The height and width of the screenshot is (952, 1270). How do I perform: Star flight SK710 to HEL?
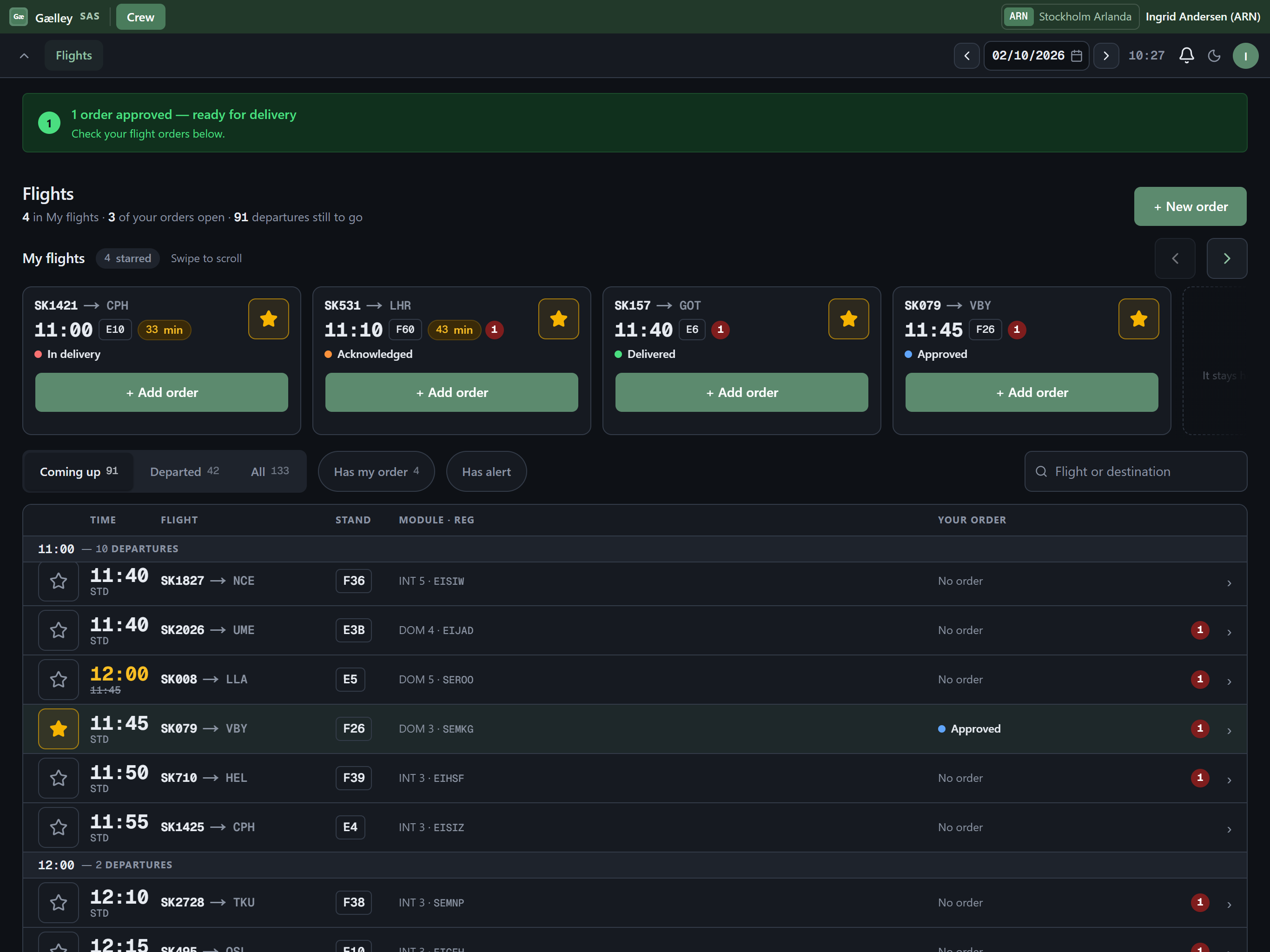59,779
